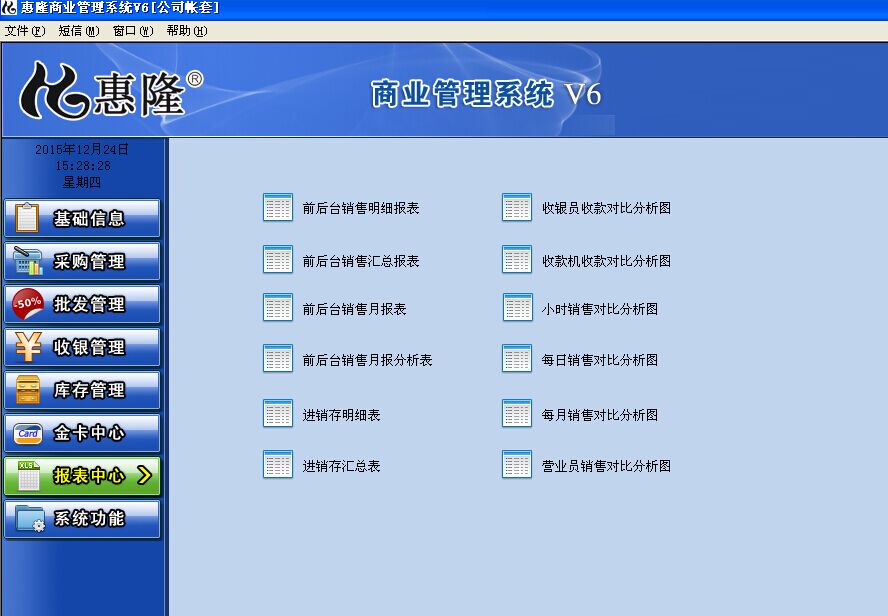Open the 前后台销售月报分析表 link
This screenshot has width=888, height=616.
click(368, 360)
